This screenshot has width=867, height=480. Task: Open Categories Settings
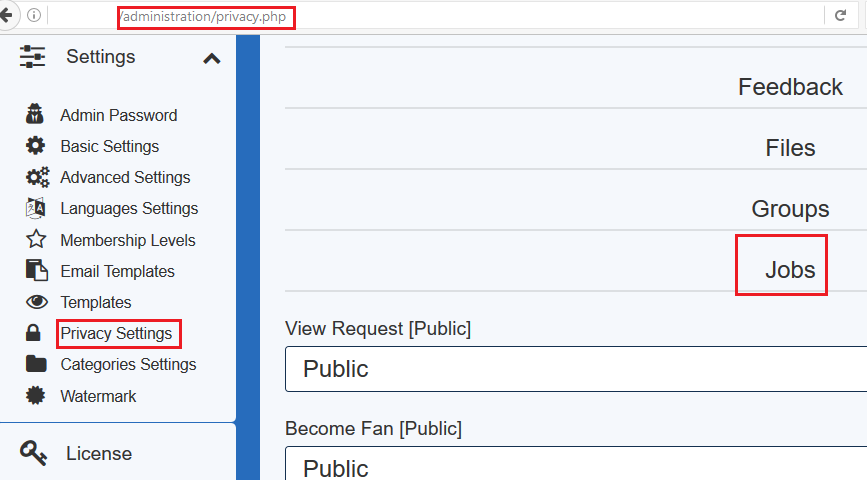click(x=128, y=364)
